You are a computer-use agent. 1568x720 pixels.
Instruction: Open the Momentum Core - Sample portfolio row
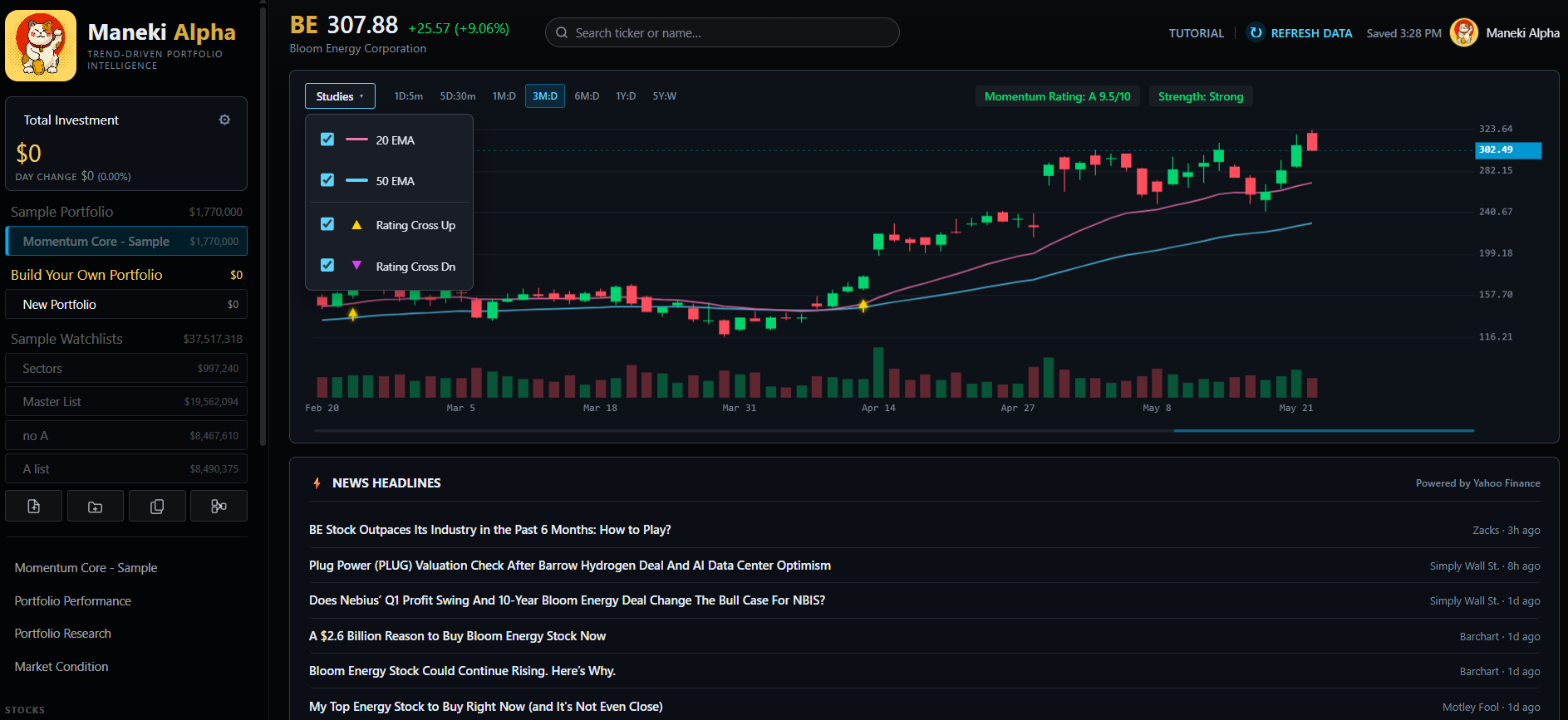[126, 242]
